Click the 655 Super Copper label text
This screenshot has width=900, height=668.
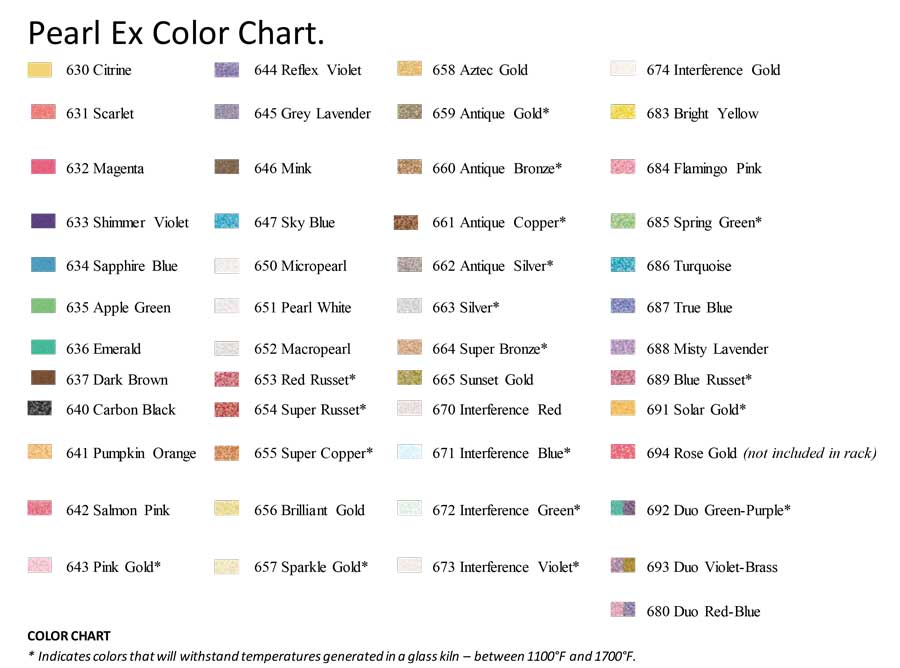(x=313, y=453)
